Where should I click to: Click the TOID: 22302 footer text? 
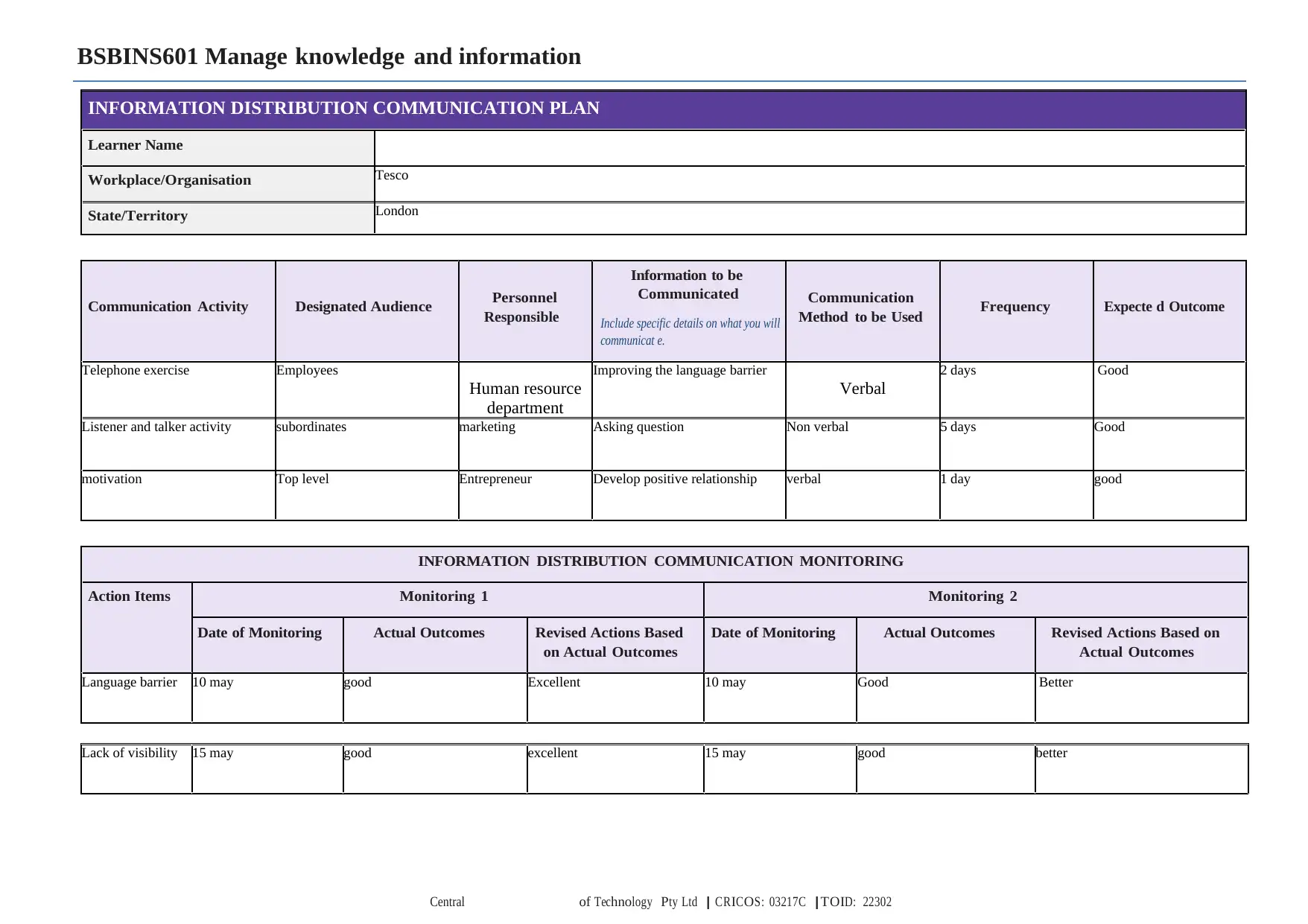pos(856,902)
